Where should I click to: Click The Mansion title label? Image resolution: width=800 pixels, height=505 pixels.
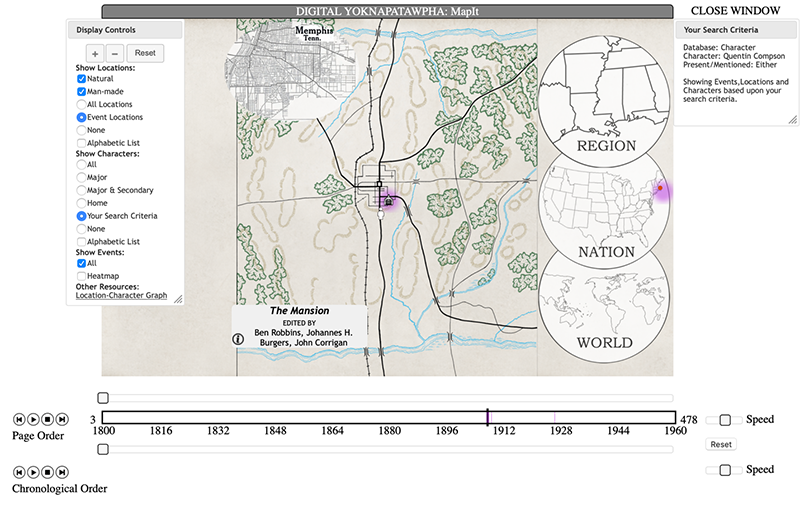coord(299,311)
